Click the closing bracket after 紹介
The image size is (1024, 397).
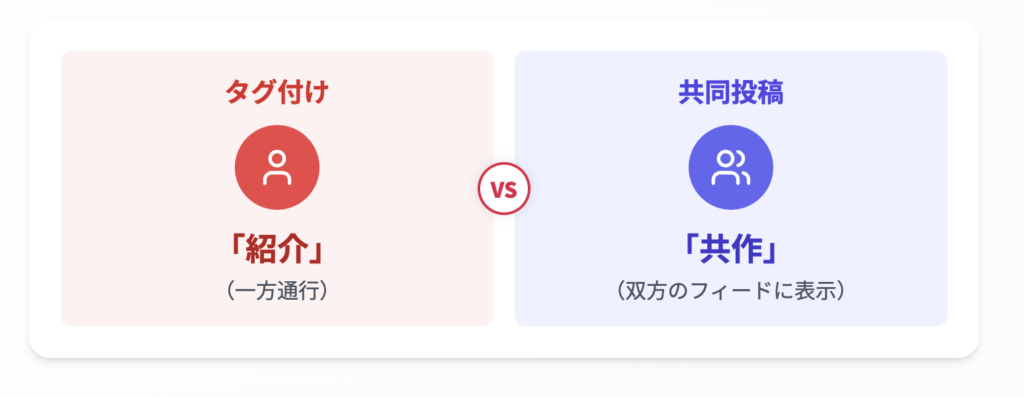[317, 251]
